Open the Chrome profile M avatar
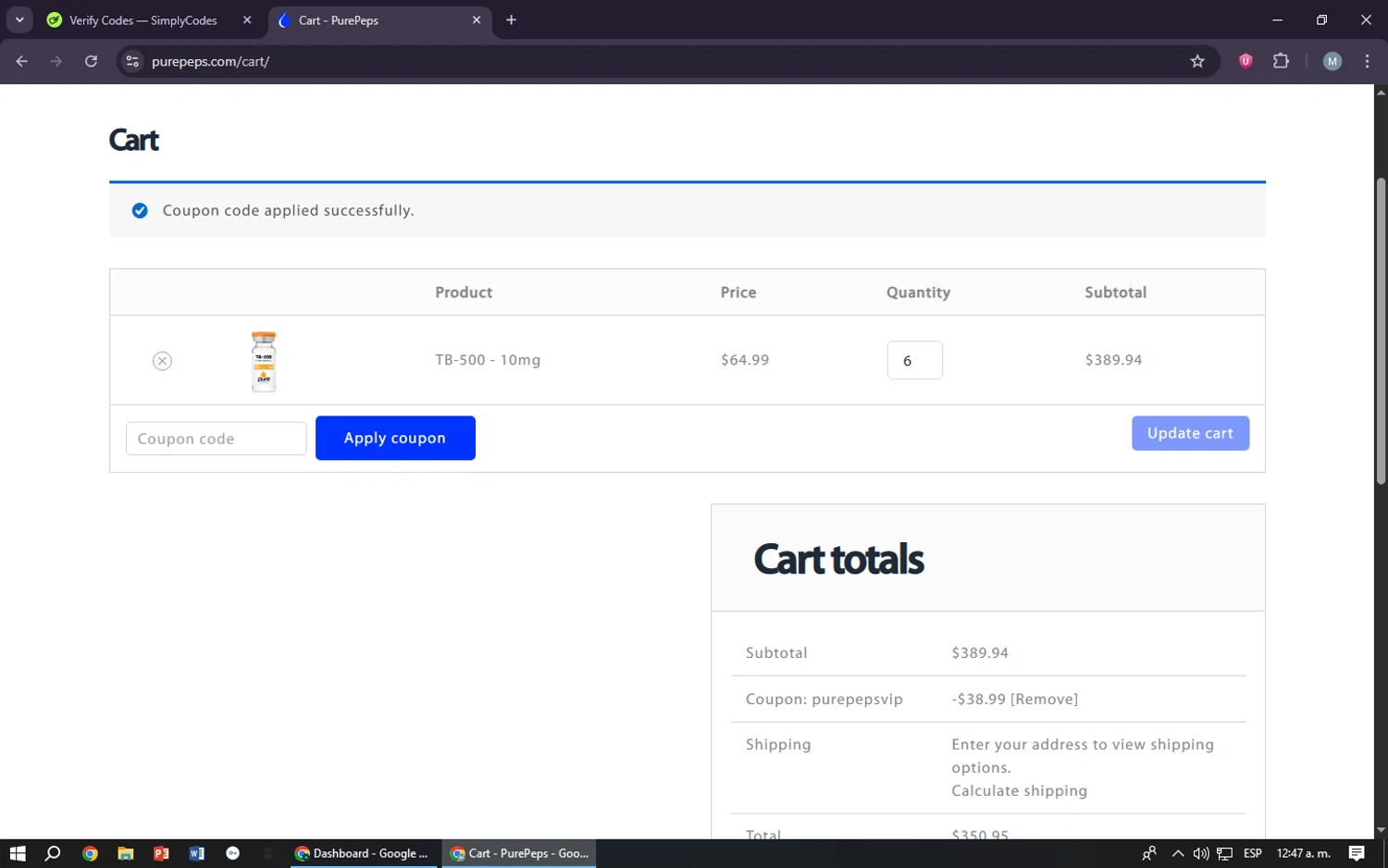The height and width of the screenshot is (868, 1388). click(1332, 61)
